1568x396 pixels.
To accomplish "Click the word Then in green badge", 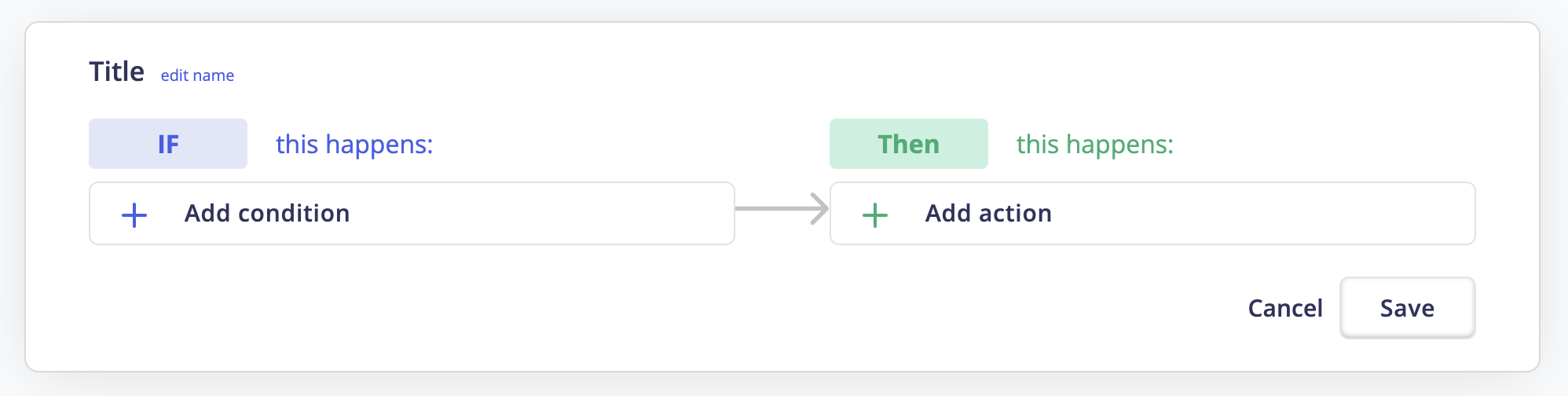I will pos(908,145).
